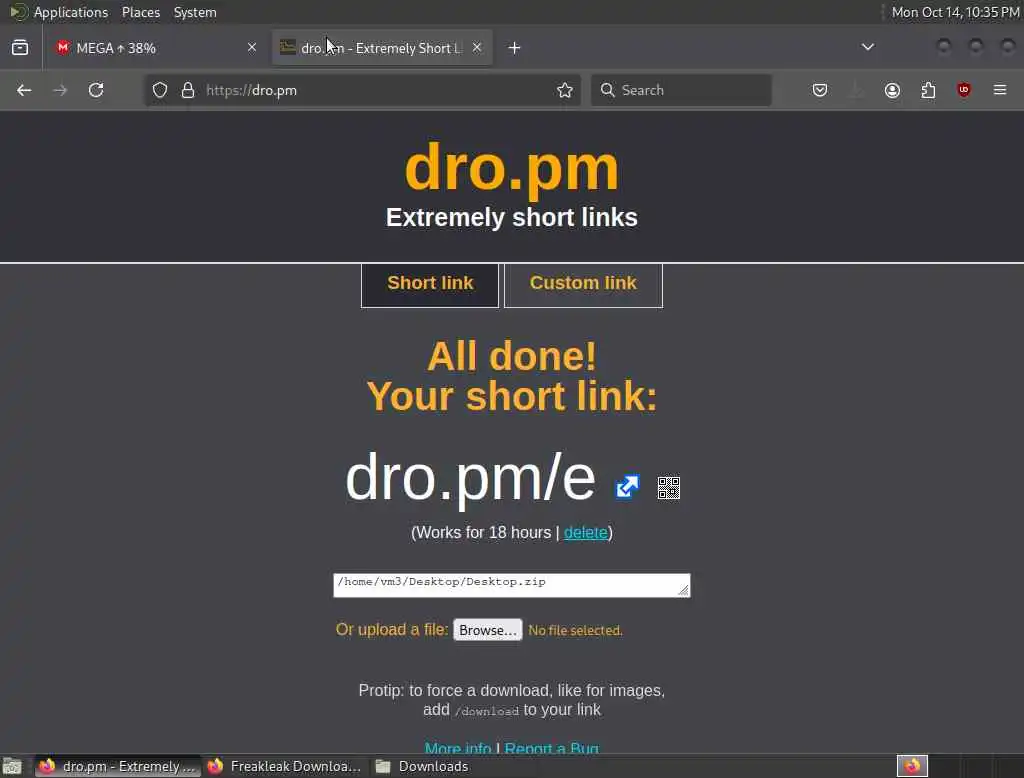Click the Applications menu logo icon
Viewport: 1024px width, 778px height.
(18, 12)
